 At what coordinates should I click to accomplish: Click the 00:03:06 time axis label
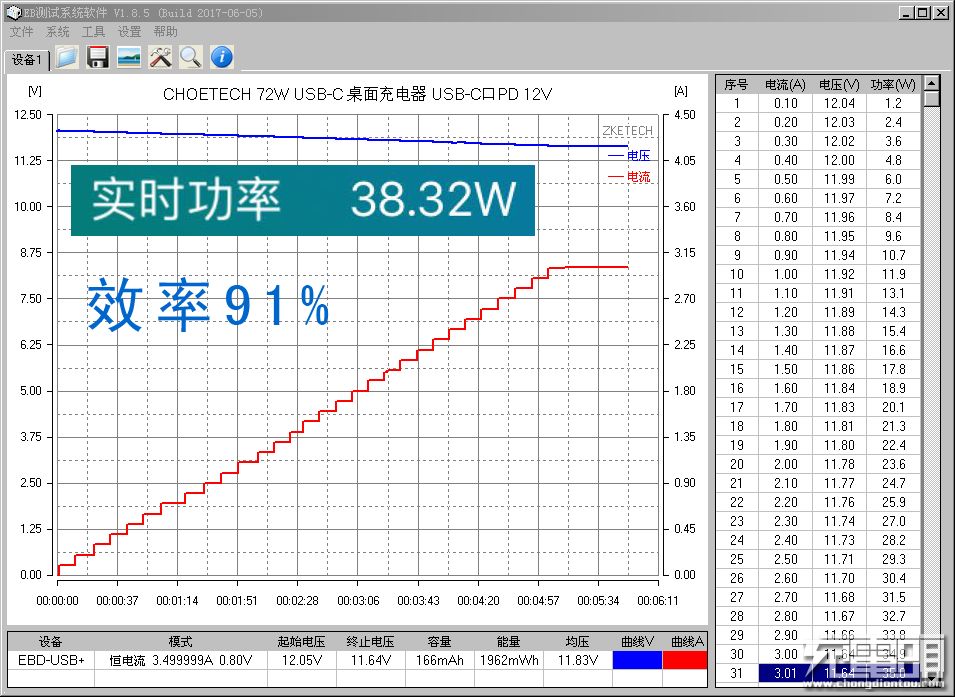358,601
